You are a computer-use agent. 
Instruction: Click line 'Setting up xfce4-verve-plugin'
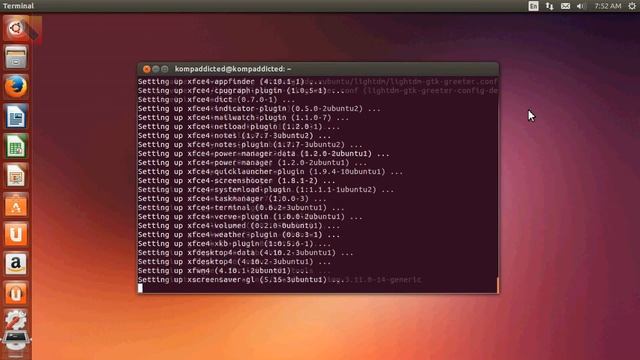pos(250,216)
